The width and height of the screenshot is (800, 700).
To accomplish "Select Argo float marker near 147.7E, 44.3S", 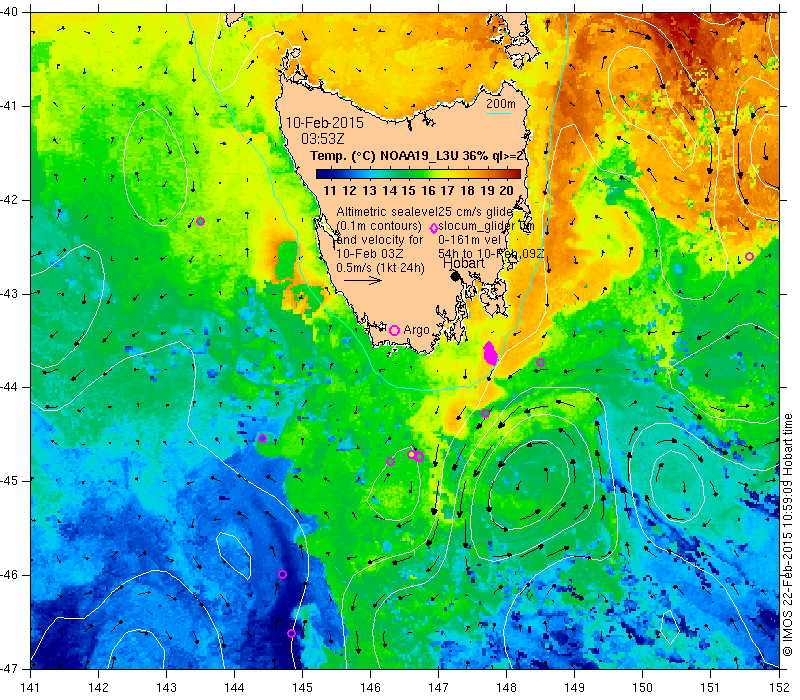I will [486, 413].
